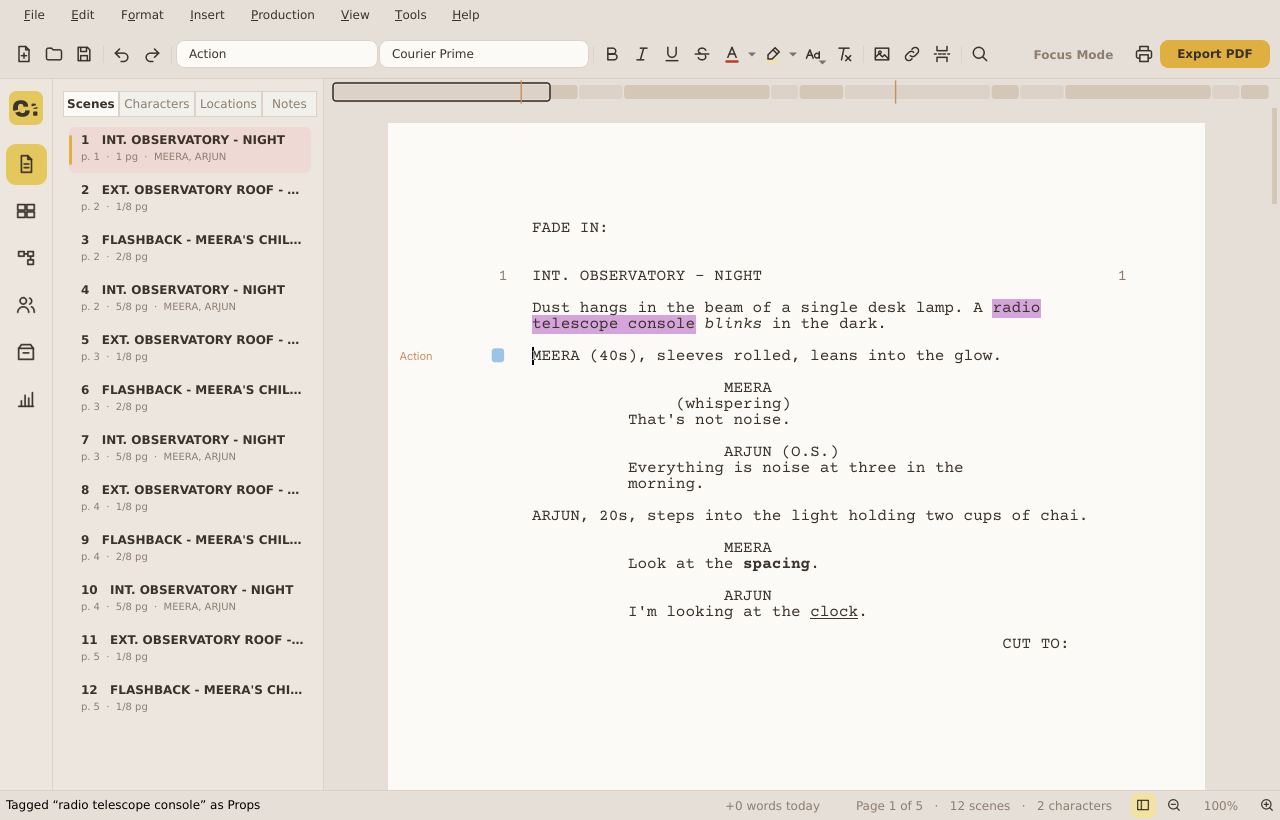This screenshot has width=1280, height=820.
Task: Toggle italic formatting
Action: [x=642, y=54]
